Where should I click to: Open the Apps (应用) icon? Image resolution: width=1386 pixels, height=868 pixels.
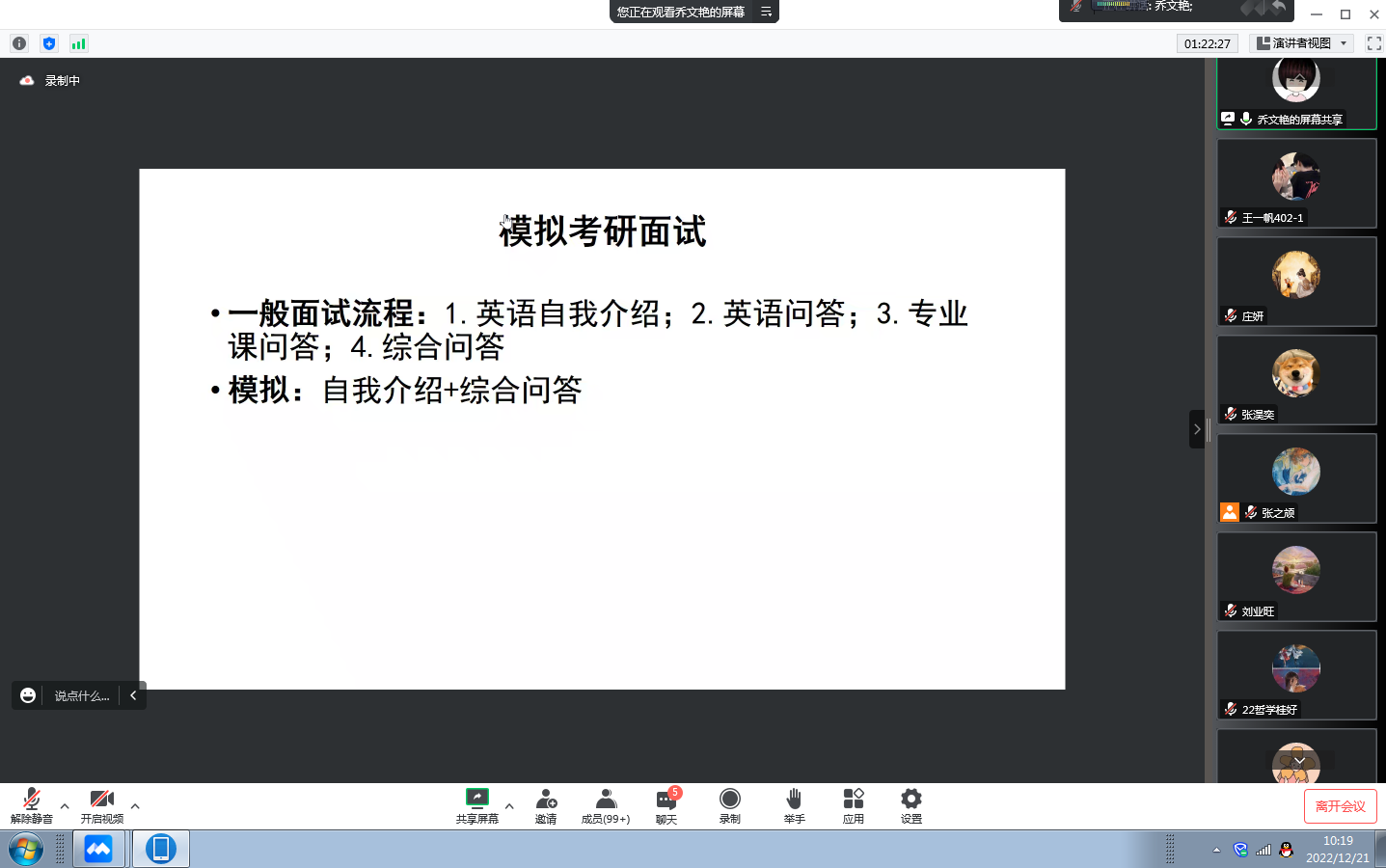click(x=853, y=805)
